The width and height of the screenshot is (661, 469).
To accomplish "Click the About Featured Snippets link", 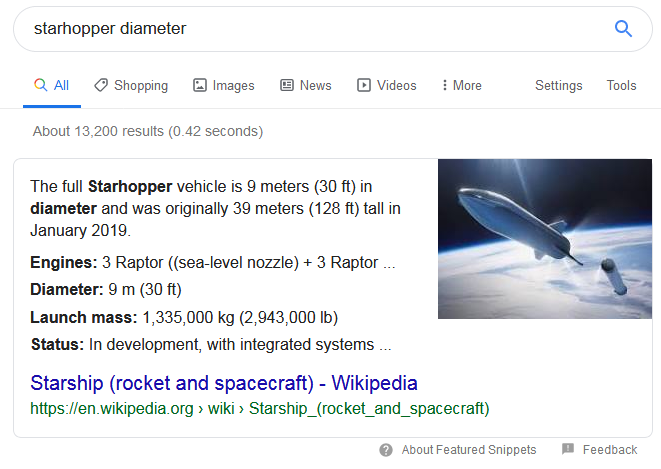I will (467, 450).
